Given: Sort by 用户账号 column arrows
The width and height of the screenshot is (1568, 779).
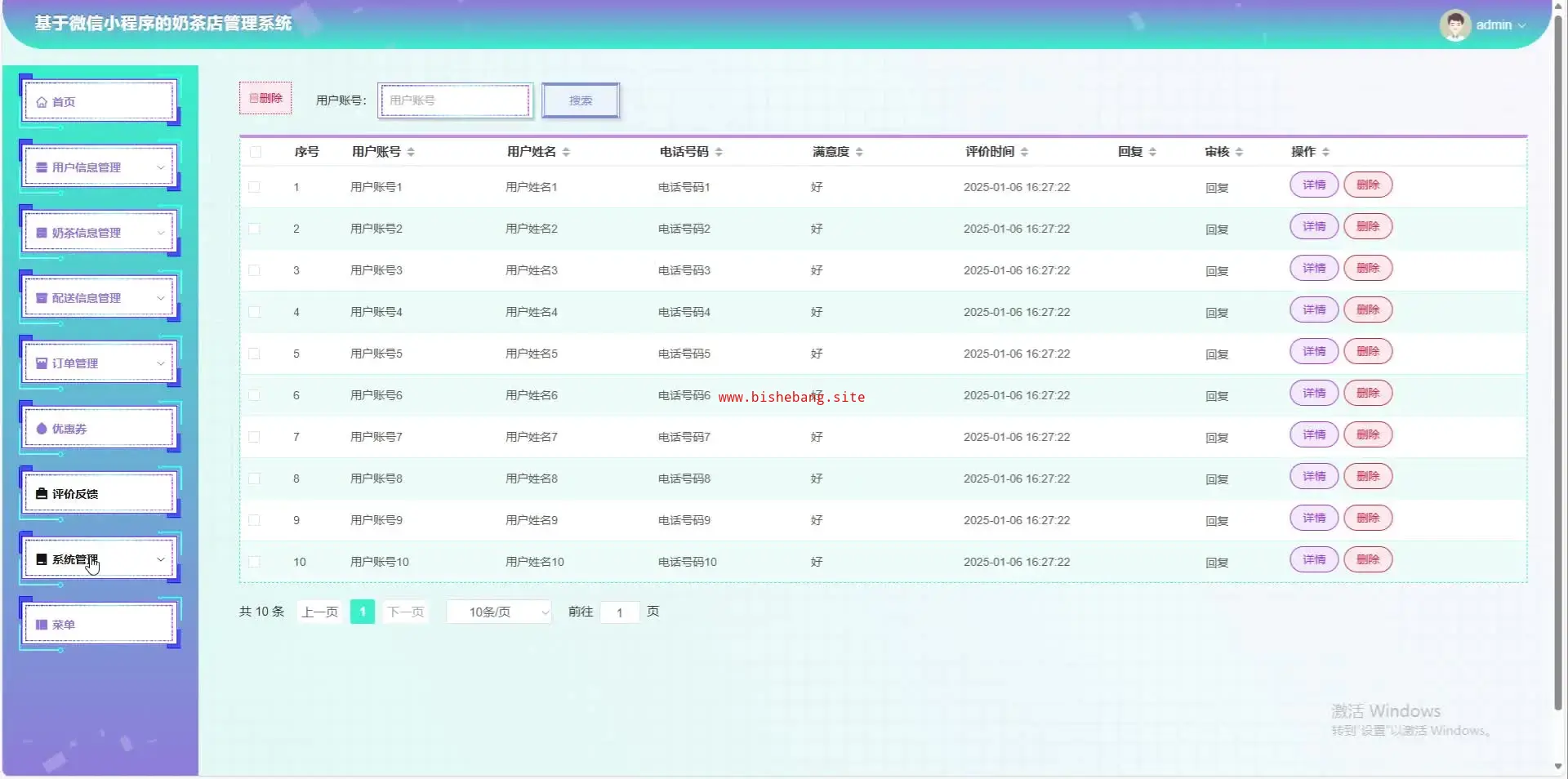Looking at the screenshot, I should [411, 152].
